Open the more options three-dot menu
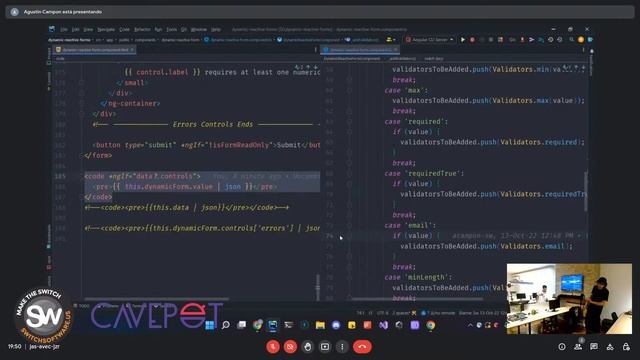640x360 pixels. pyautogui.click(x=342, y=347)
